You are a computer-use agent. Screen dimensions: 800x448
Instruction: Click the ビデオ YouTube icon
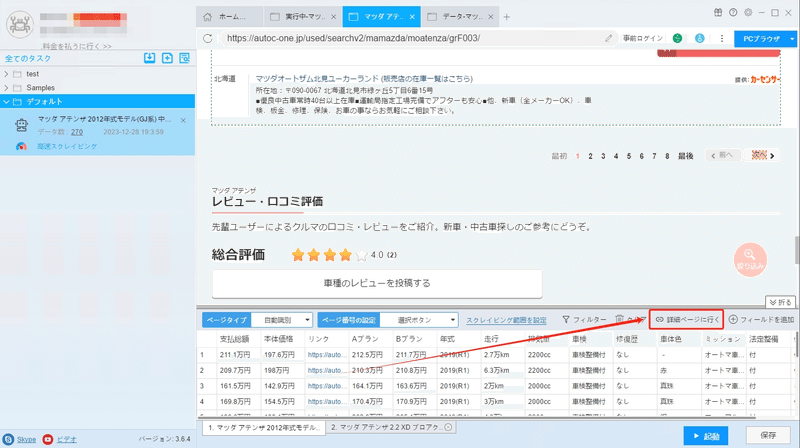(47, 439)
